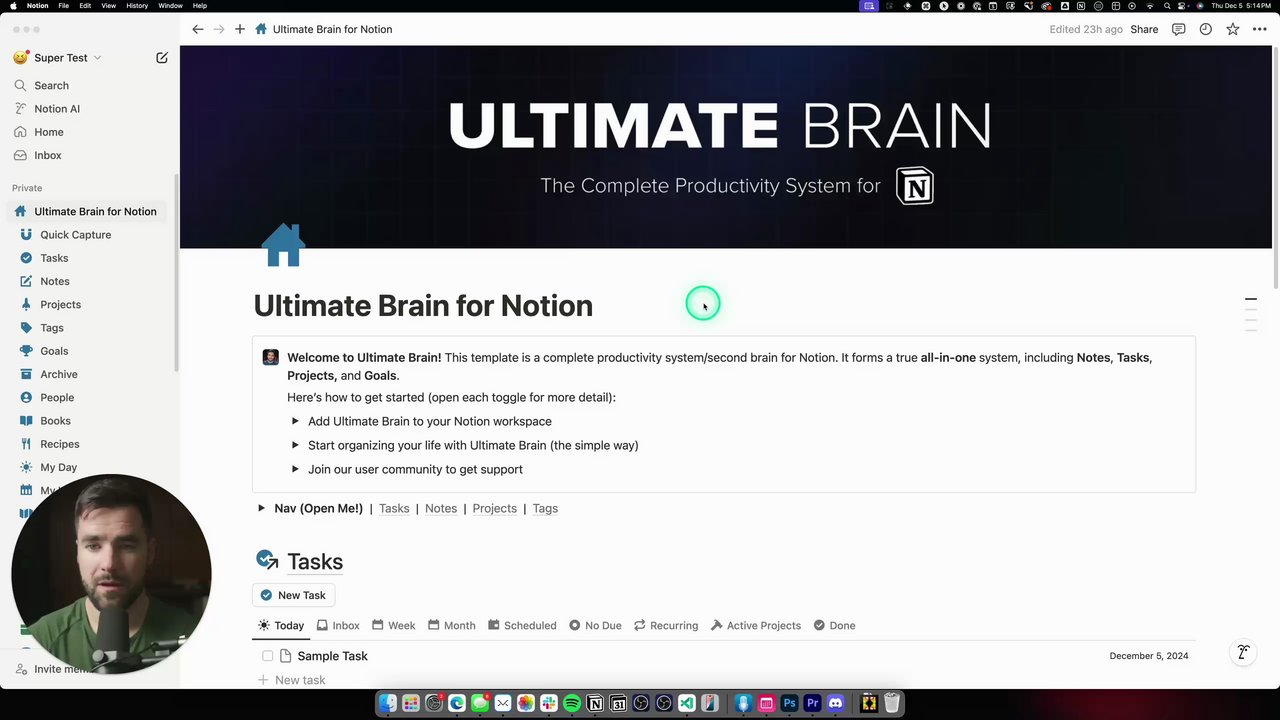Click the Share button

(x=1144, y=29)
